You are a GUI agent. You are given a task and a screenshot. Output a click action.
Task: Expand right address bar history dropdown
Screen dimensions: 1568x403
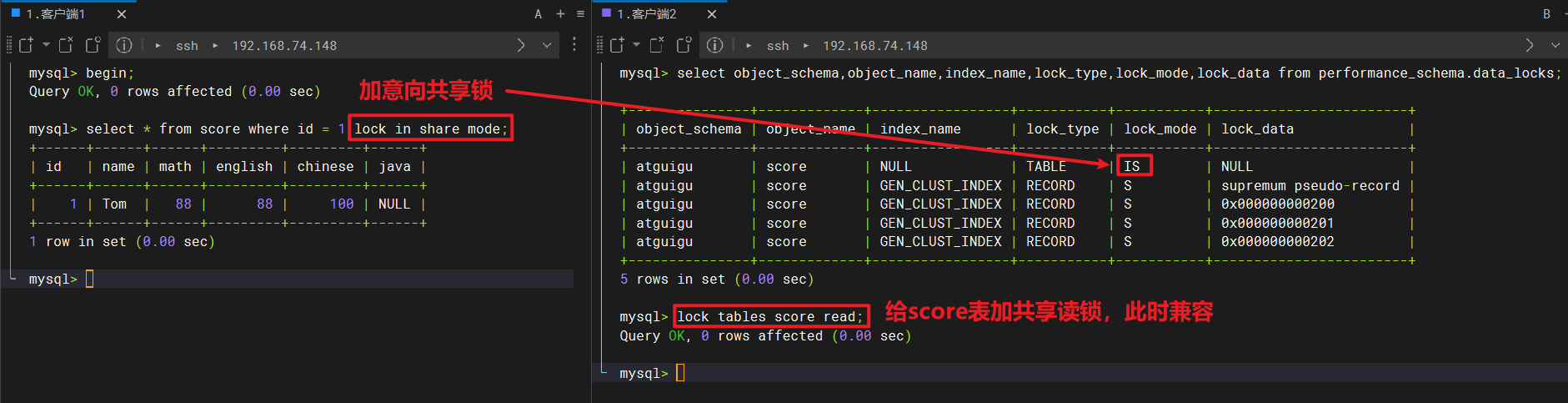coord(1555,45)
